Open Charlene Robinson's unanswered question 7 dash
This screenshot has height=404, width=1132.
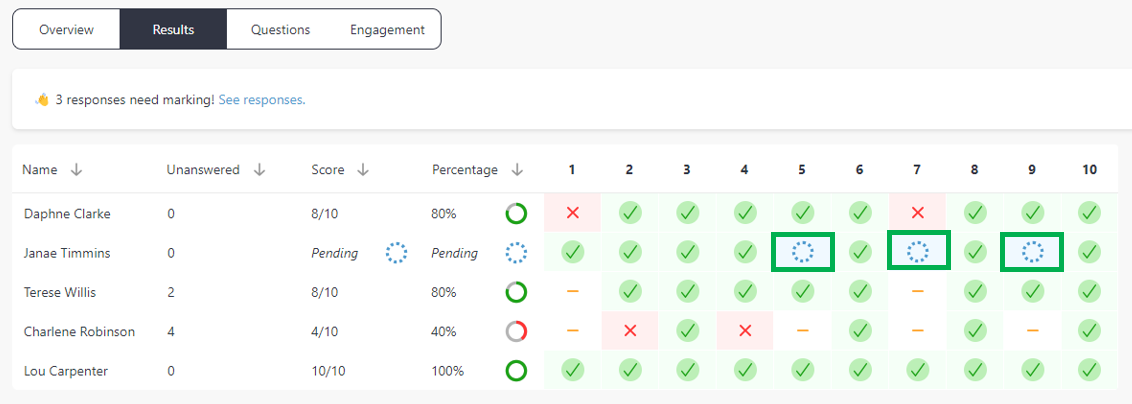918,330
